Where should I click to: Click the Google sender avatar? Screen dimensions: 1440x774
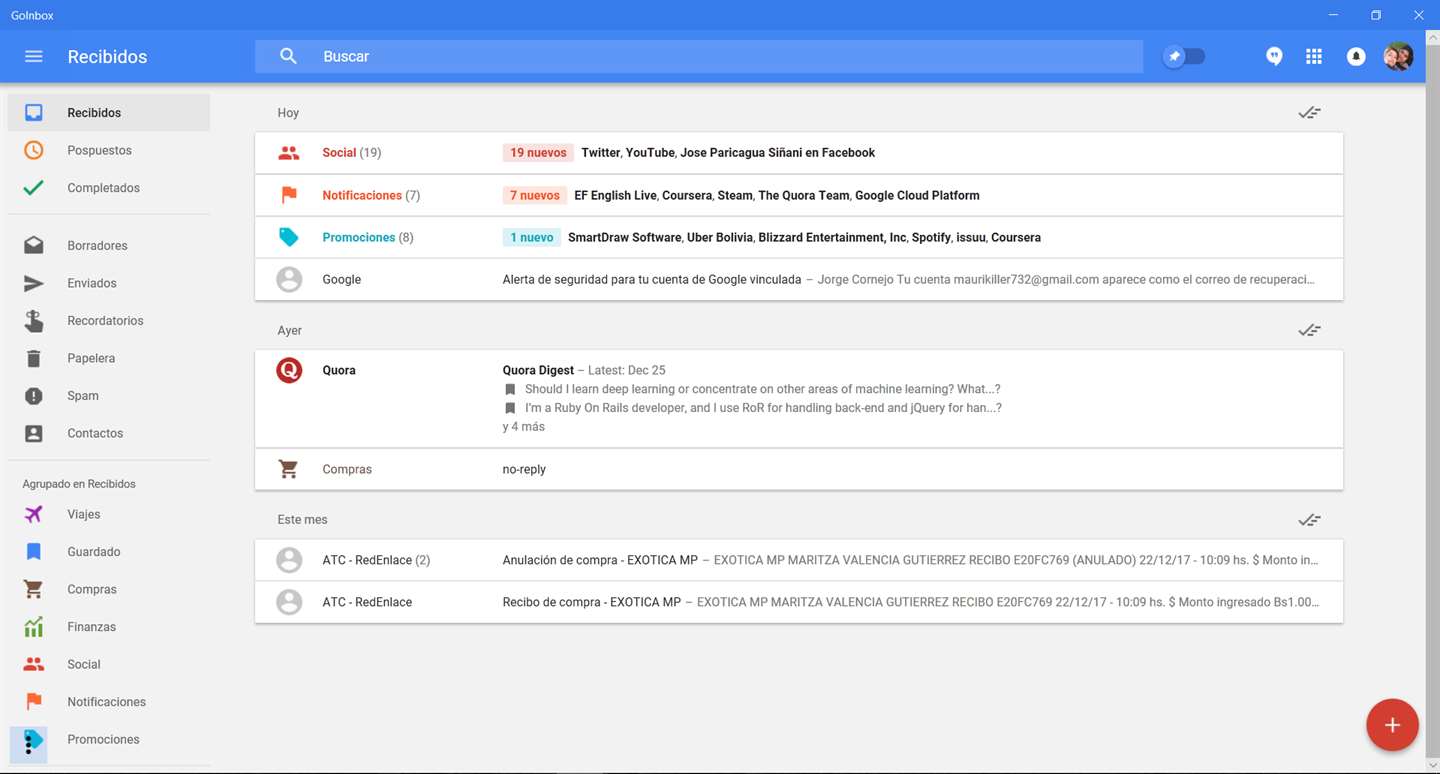point(289,279)
